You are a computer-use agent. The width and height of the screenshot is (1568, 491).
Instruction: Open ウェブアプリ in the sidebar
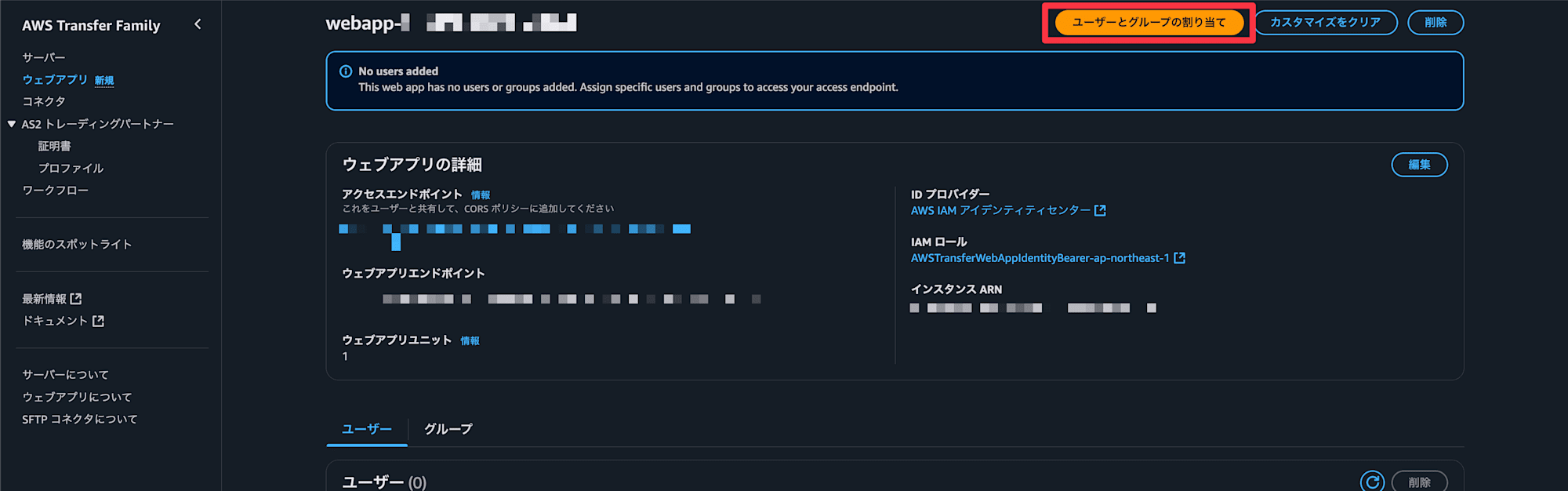[55, 79]
